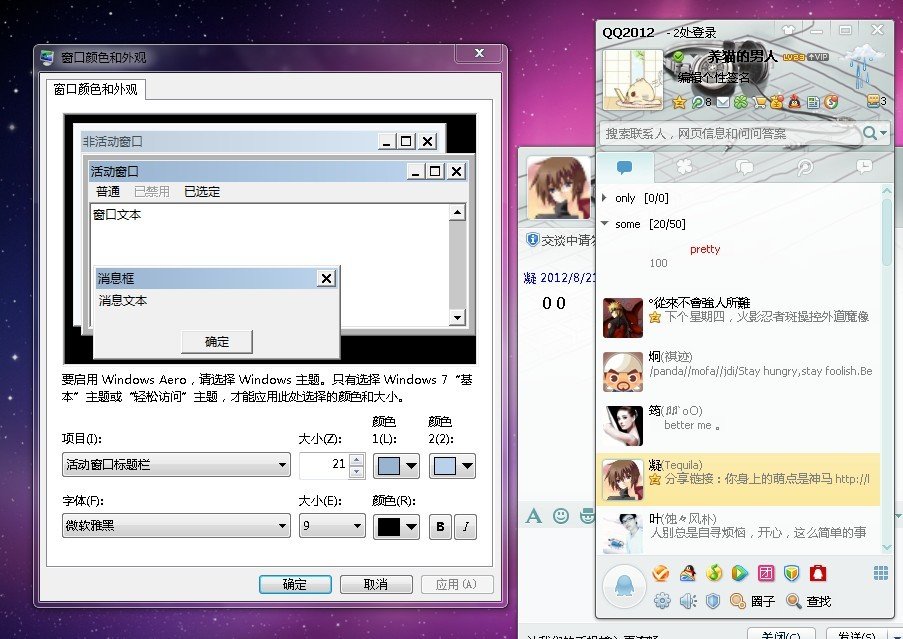
Task: Click the QQ Mail envelope icon
Action: pos(722,102)
